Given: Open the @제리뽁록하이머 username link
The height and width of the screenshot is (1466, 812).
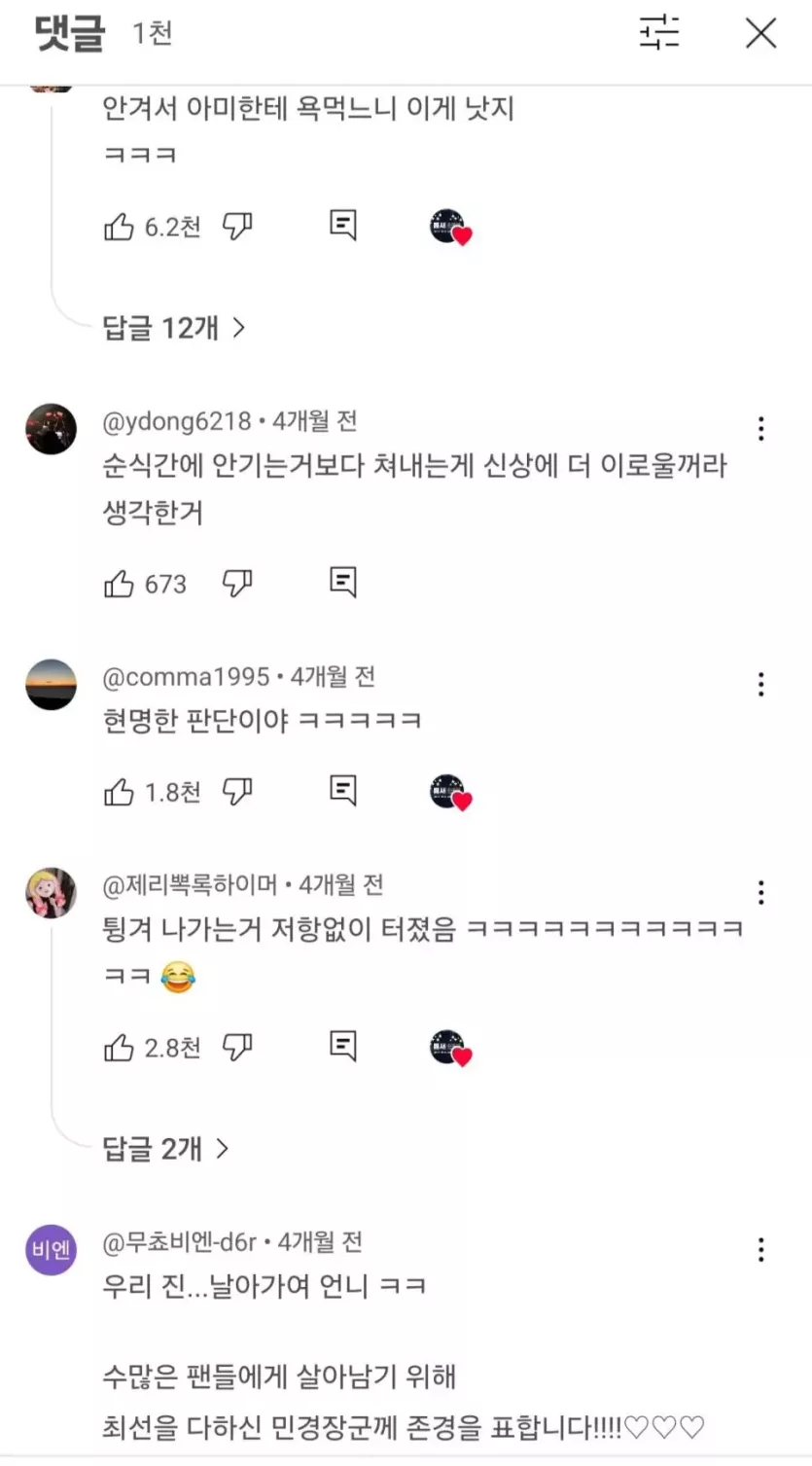Looking at the screenshot, I should (x=191, y=885).
